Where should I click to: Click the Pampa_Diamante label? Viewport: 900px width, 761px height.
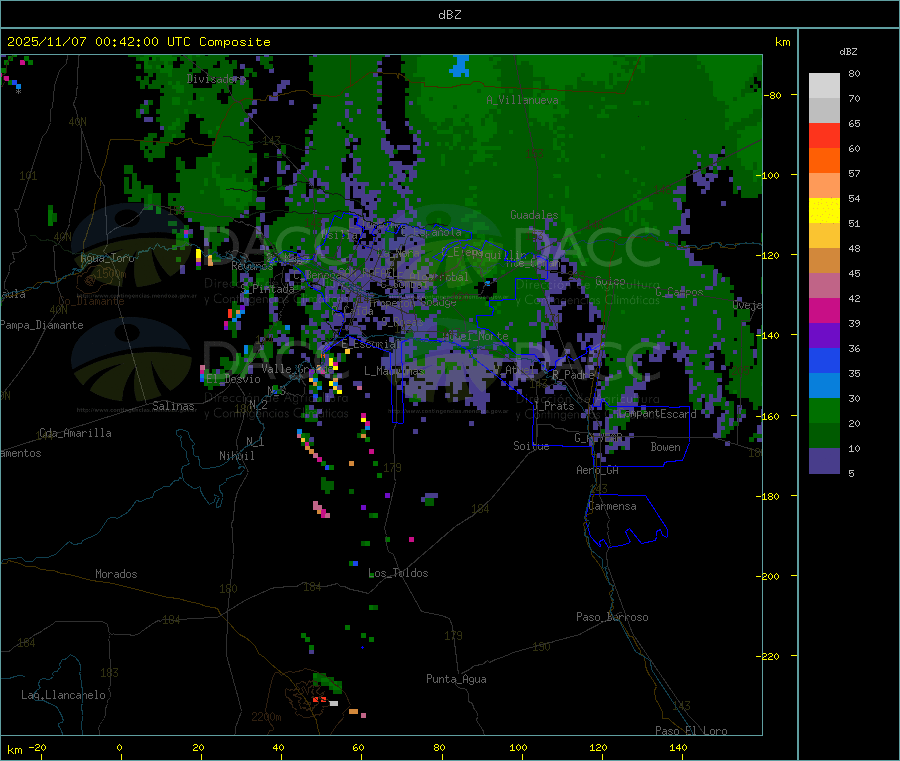pyautogui.click(x=41, y=325)
